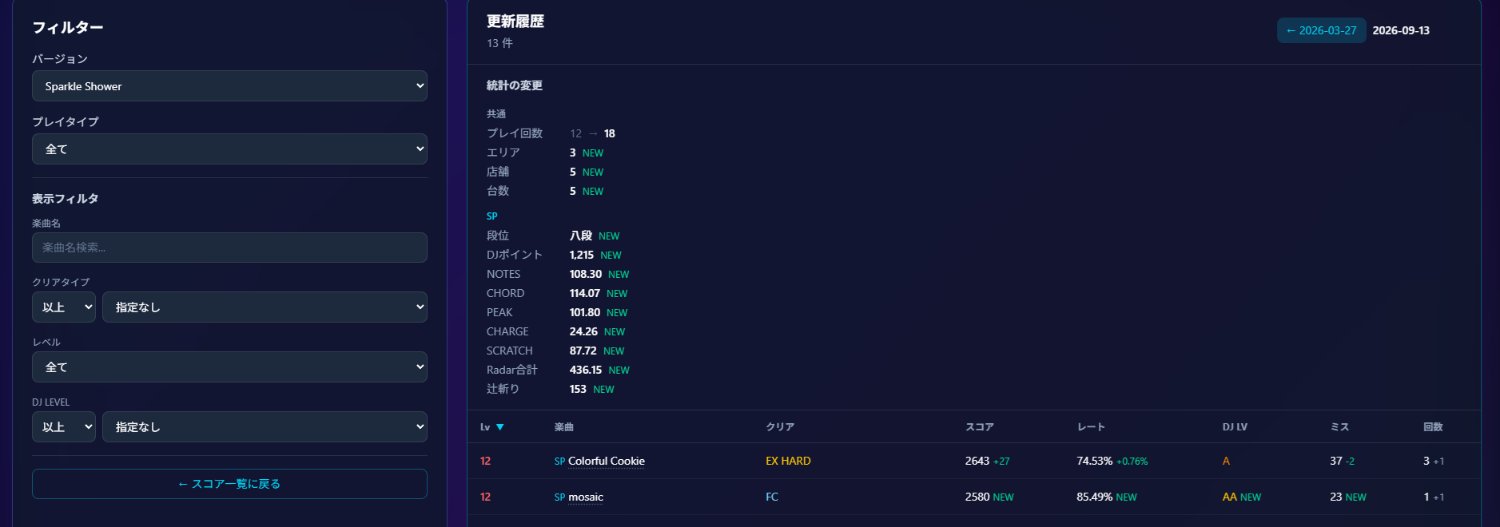Click the プレイ回数 new value 18
Screen dimensions: 1500x527
coord(610,133)
